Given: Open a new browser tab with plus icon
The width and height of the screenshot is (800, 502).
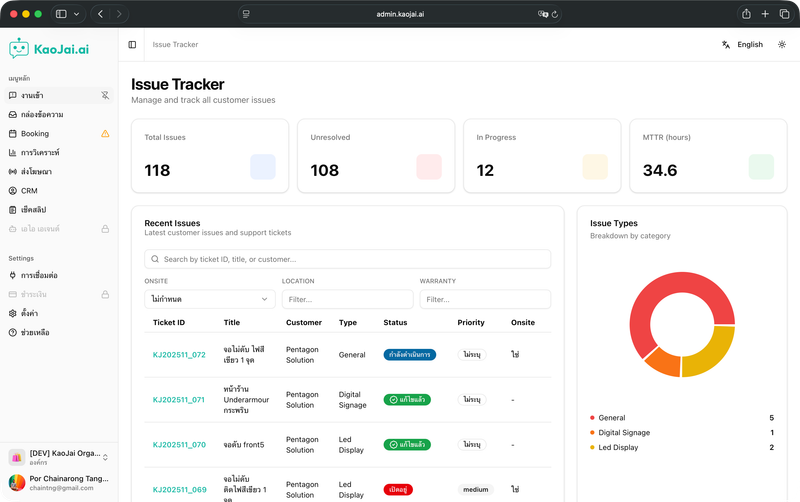Looking at the screenshot, I should coord(765,14).
